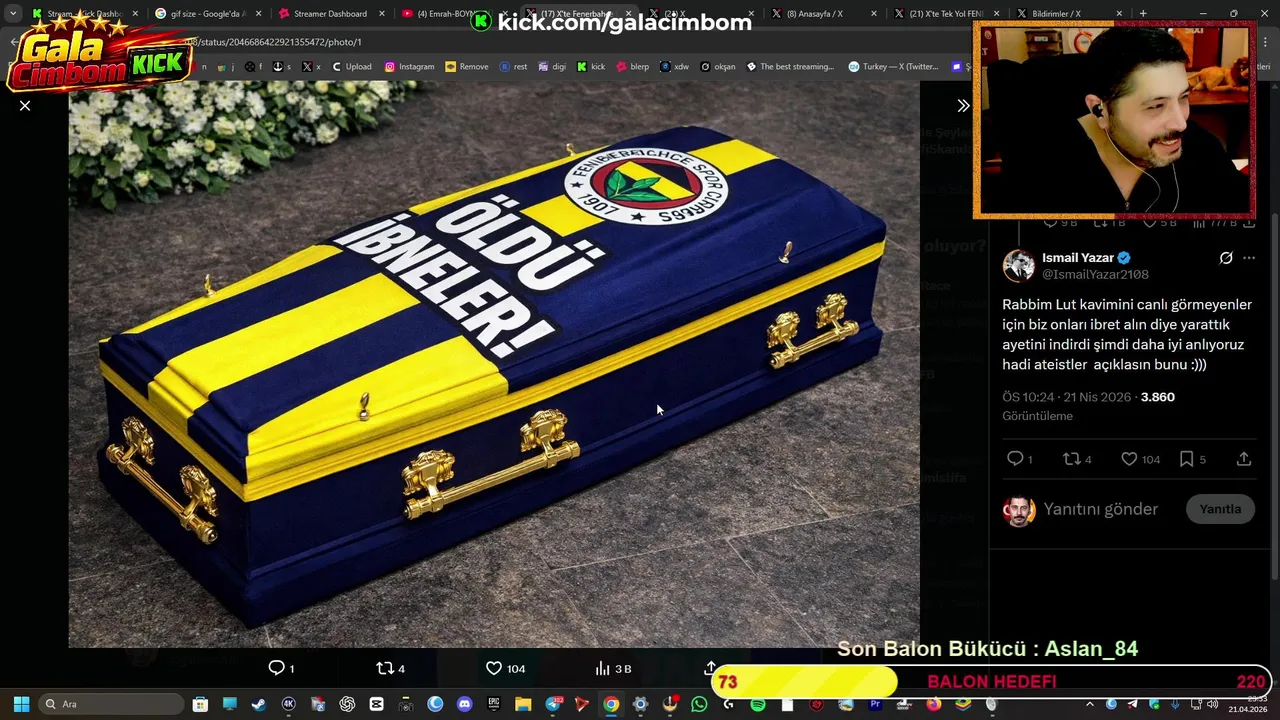Open Epic Games launcher in taskbar
Viewport: 1280px width, 720px height.
click(x=494, y=704)
